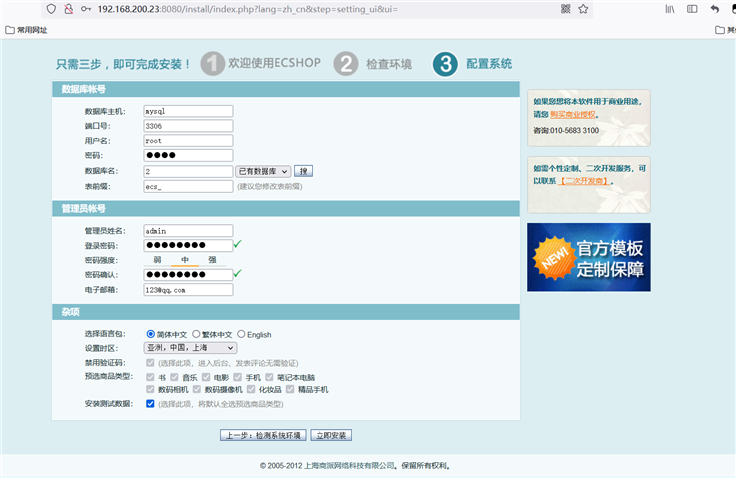Click the 登录密码 input field

[x=188, y=245]
